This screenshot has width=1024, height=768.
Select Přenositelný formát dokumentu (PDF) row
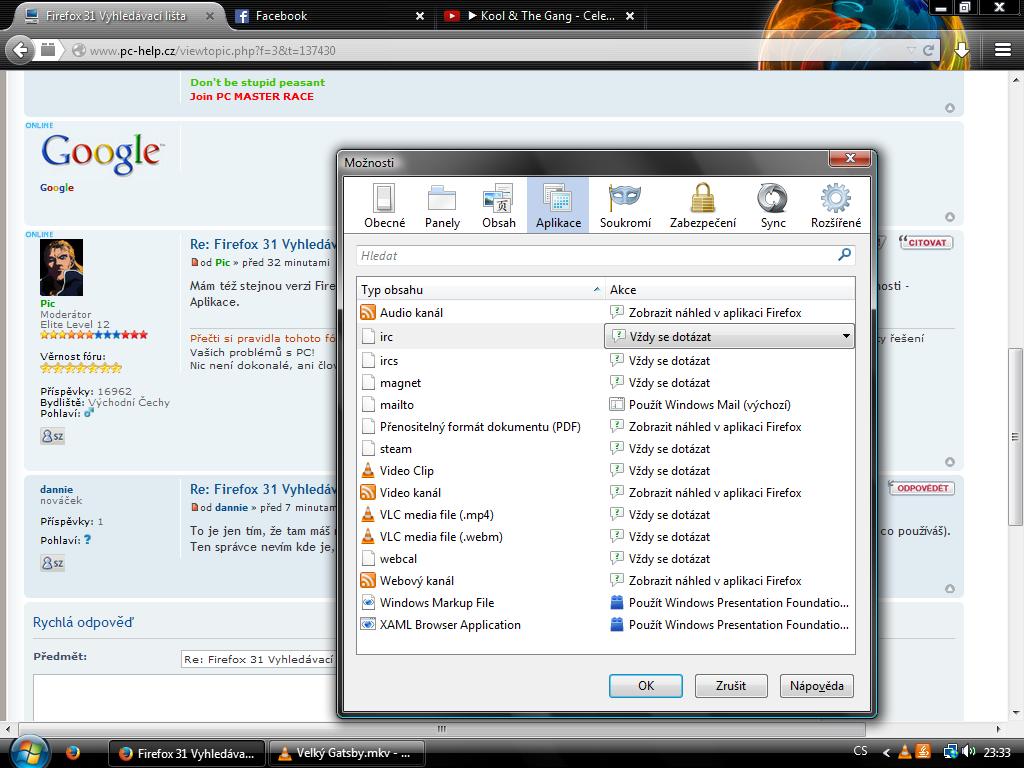click(x=605, y=426)
